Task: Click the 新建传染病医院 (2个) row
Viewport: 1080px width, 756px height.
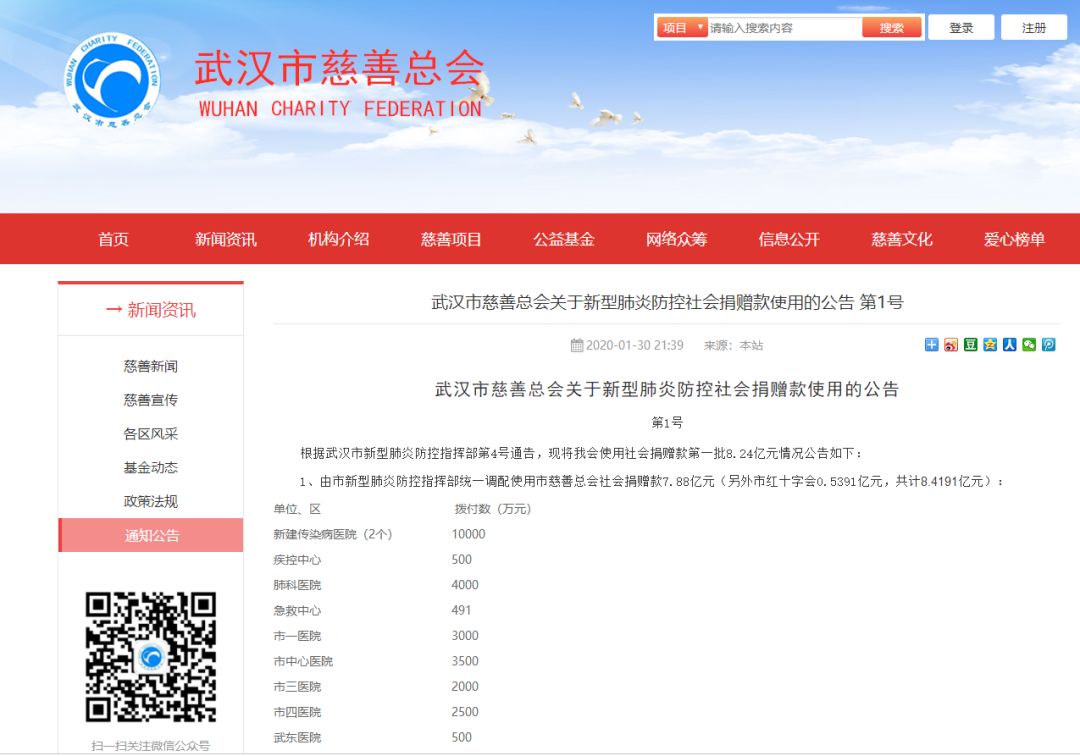Action: 333,534
